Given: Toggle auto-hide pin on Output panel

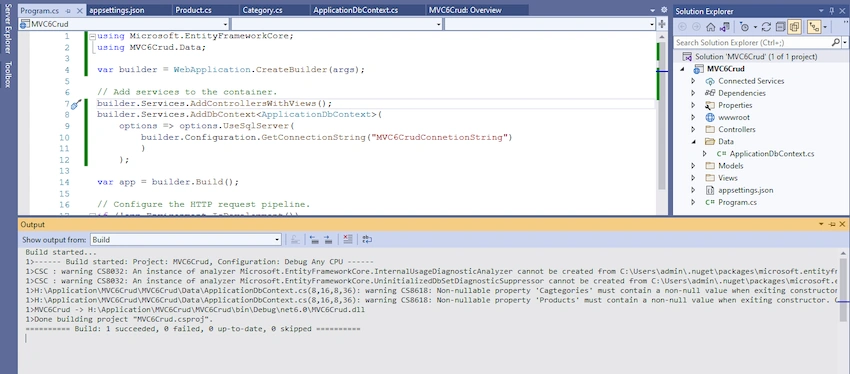Looking at the screenshot, I should click(833, 224).
